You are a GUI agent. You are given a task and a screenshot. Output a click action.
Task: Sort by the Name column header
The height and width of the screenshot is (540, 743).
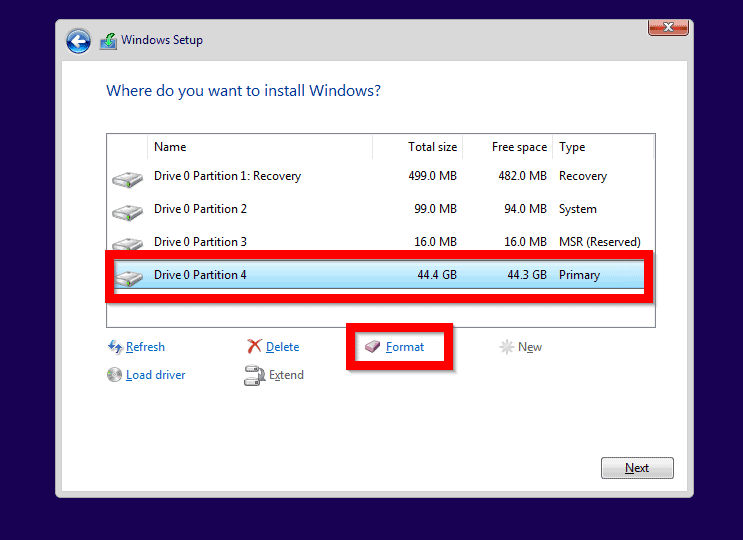coord(260,147)
